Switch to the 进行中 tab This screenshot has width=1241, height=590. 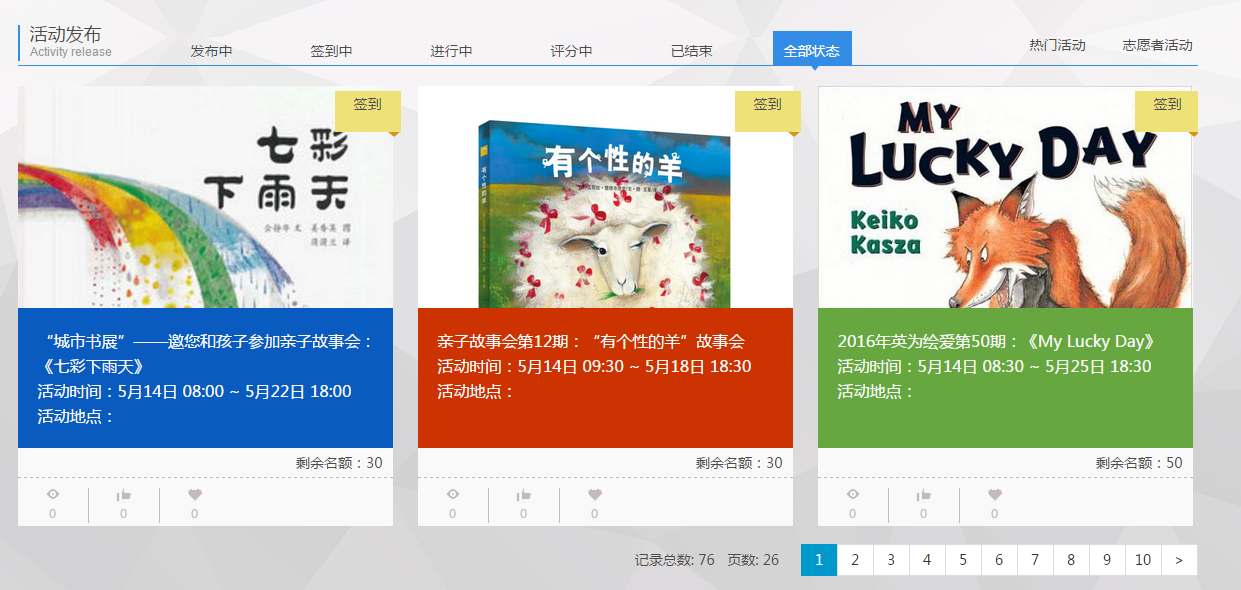[451, 51]
